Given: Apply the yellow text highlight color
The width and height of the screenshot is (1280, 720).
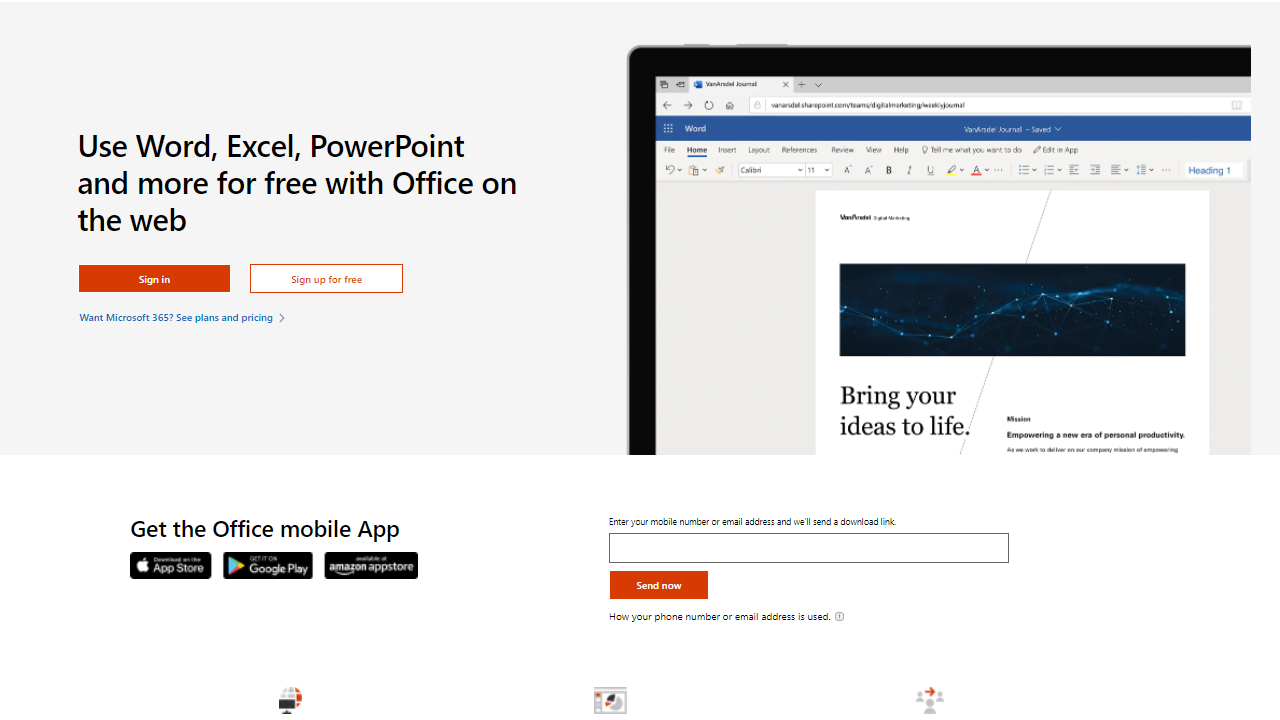Looking at the screenshot, I should 951,170.
